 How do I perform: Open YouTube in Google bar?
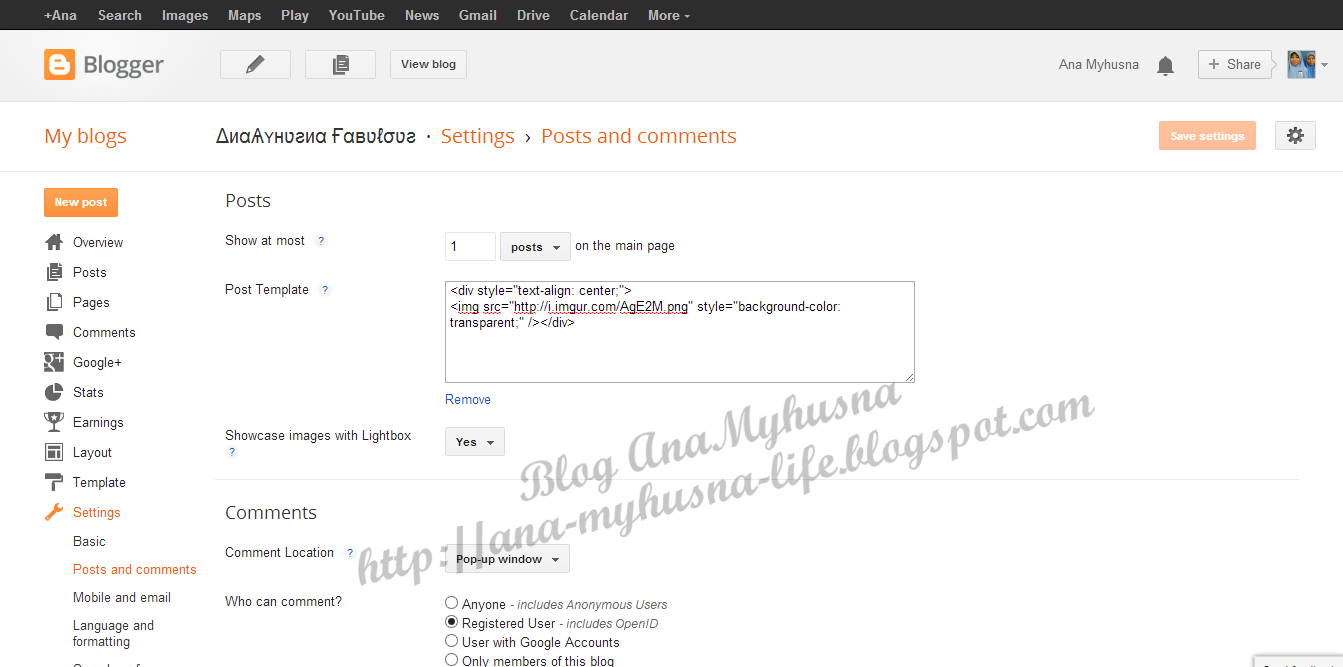click(x=357, y=15)
